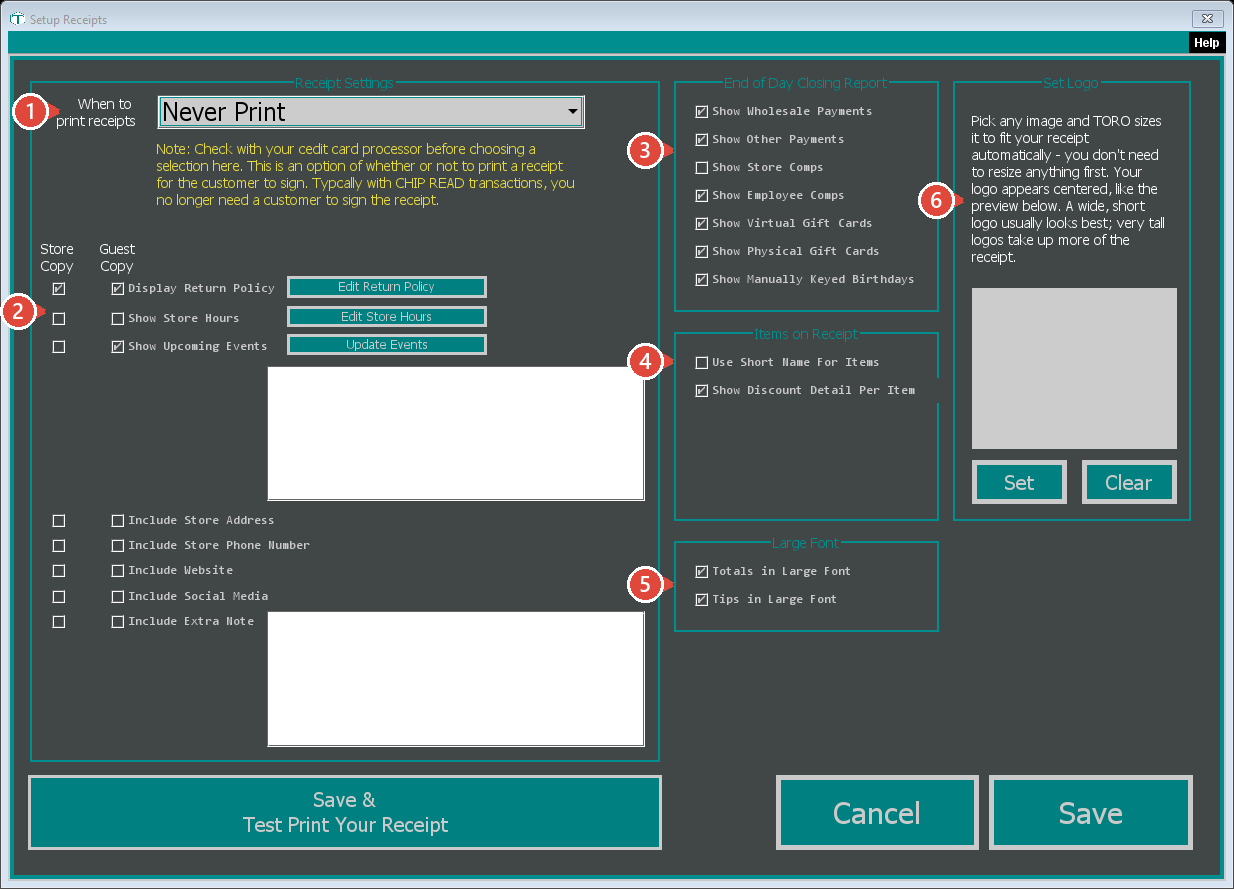
Task: Click the logo preview area
Action: [x=1074, y=368]
